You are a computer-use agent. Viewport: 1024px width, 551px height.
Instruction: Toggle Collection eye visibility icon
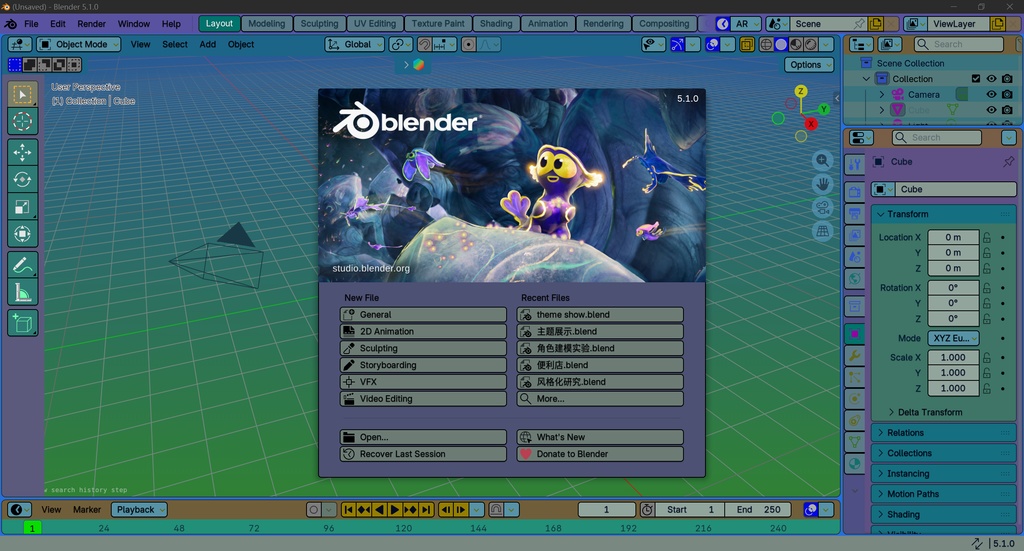tap(991, 79)
